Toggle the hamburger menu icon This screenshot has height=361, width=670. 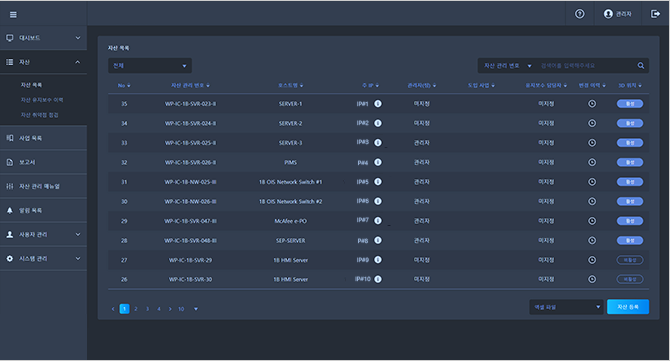click(13, 15)
